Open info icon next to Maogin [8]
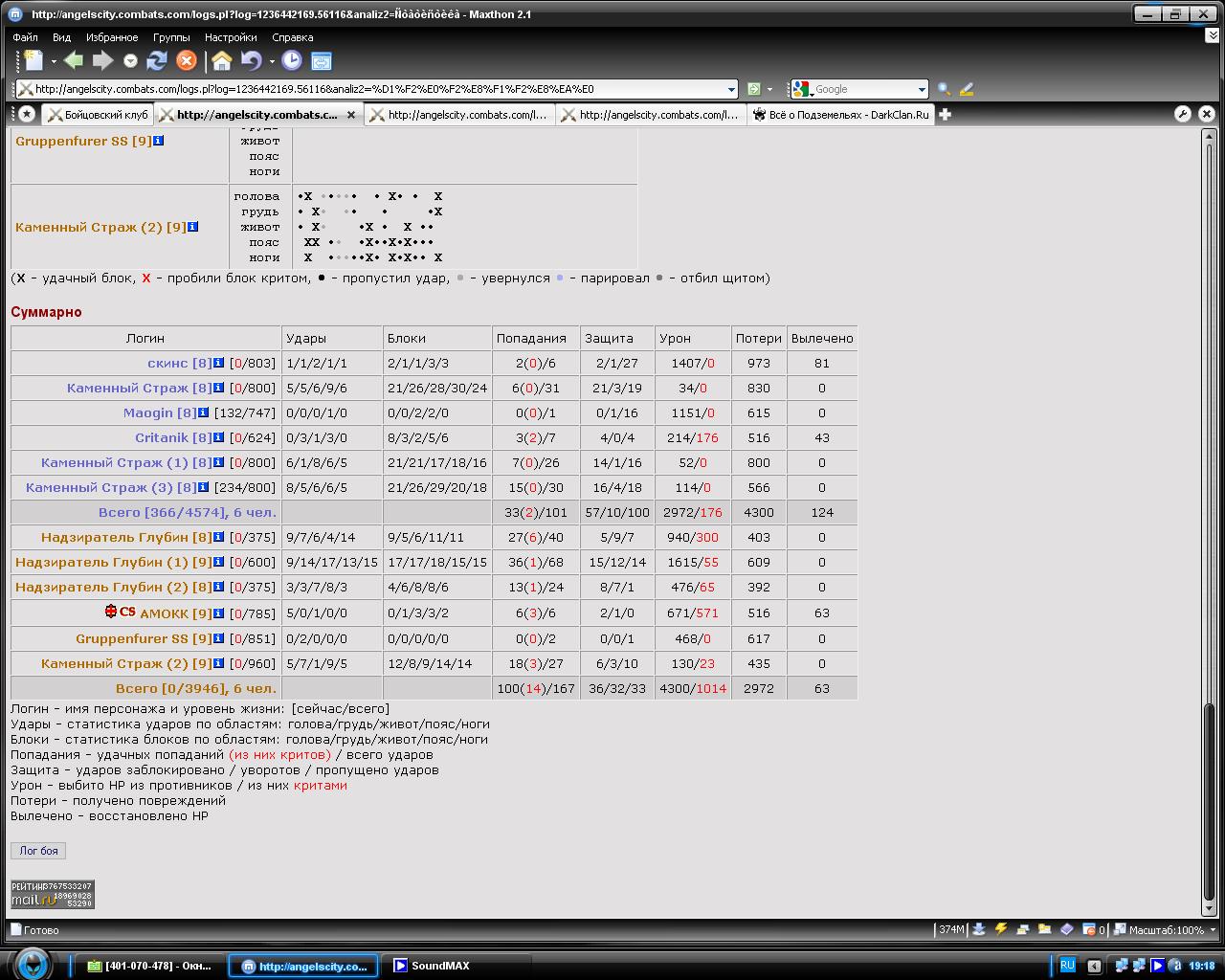This screenshot has width=1225, height=980. click(x=204, y=412)
